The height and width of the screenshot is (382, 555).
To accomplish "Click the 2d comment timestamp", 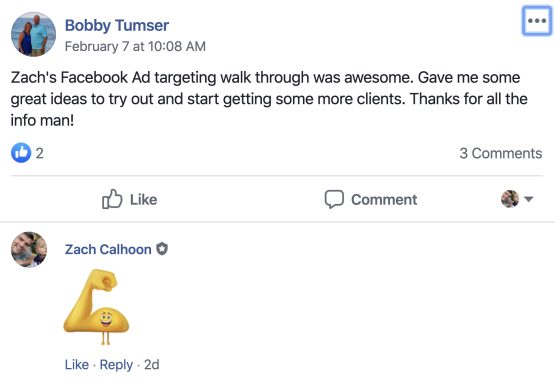I will [x=151, y=365].
